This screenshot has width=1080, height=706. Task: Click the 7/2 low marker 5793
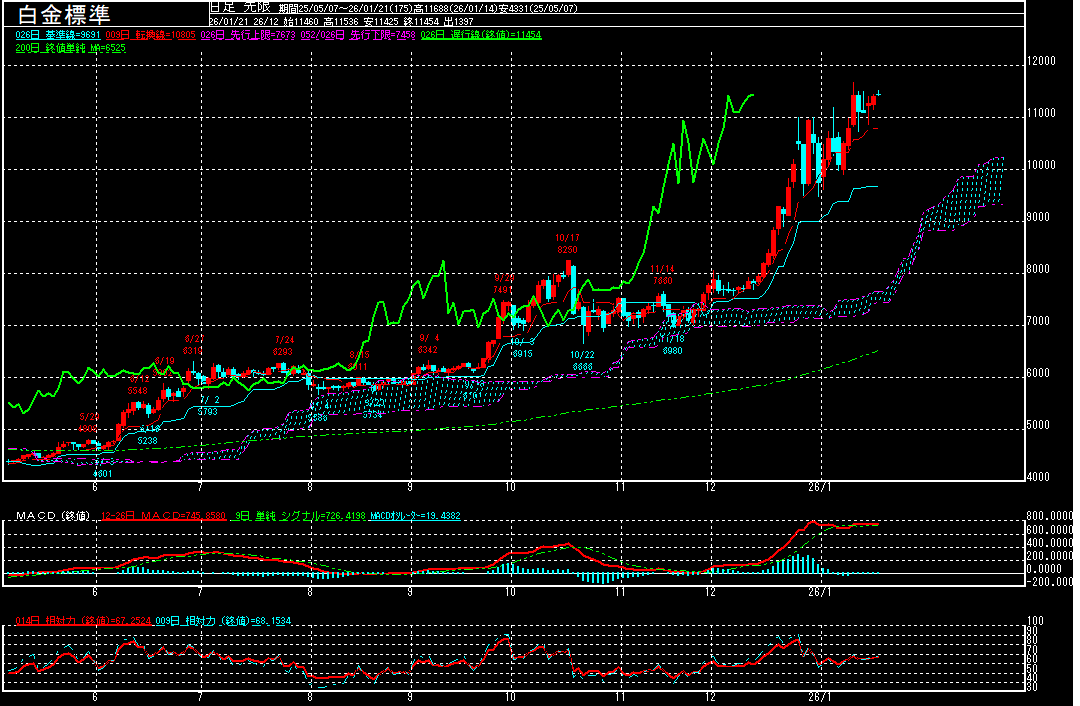pyautogui.click(x=207, y=411)
